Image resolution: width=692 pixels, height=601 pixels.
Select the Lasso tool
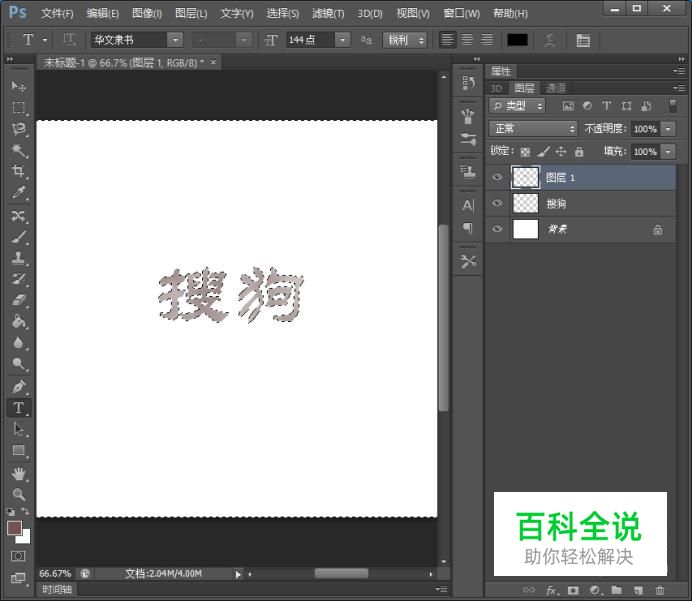(18, 129)
